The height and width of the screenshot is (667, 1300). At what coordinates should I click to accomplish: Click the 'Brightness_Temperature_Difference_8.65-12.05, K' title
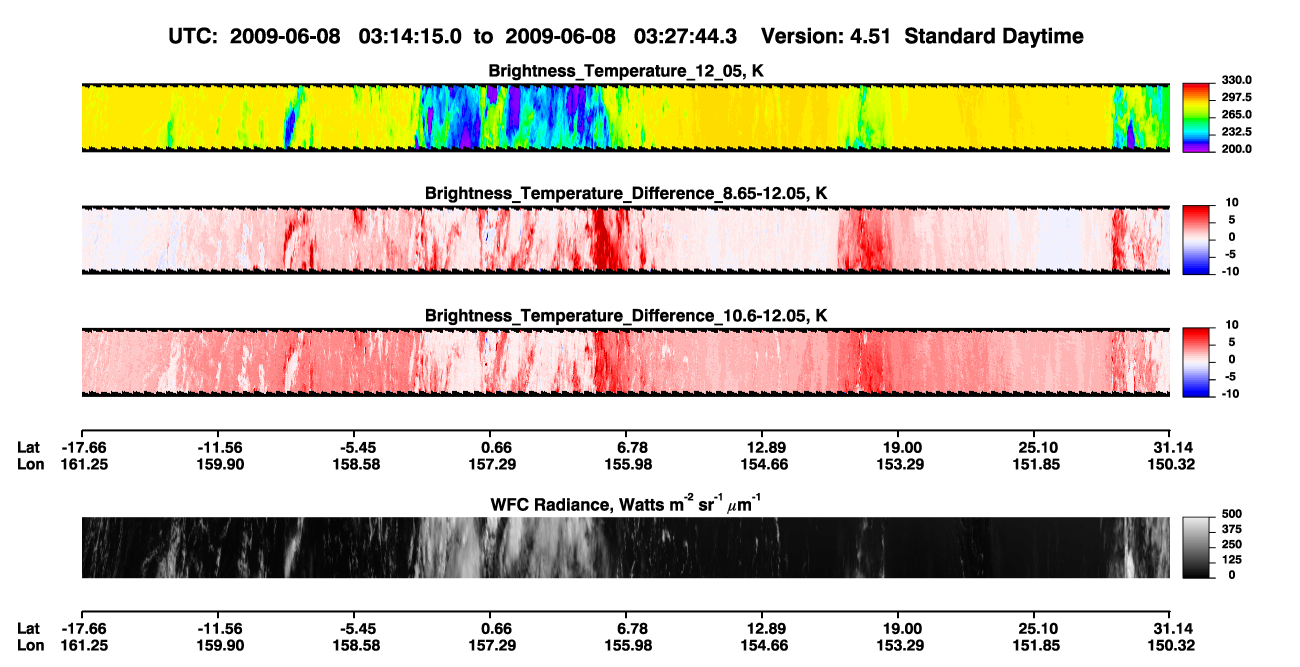(626, 193)
